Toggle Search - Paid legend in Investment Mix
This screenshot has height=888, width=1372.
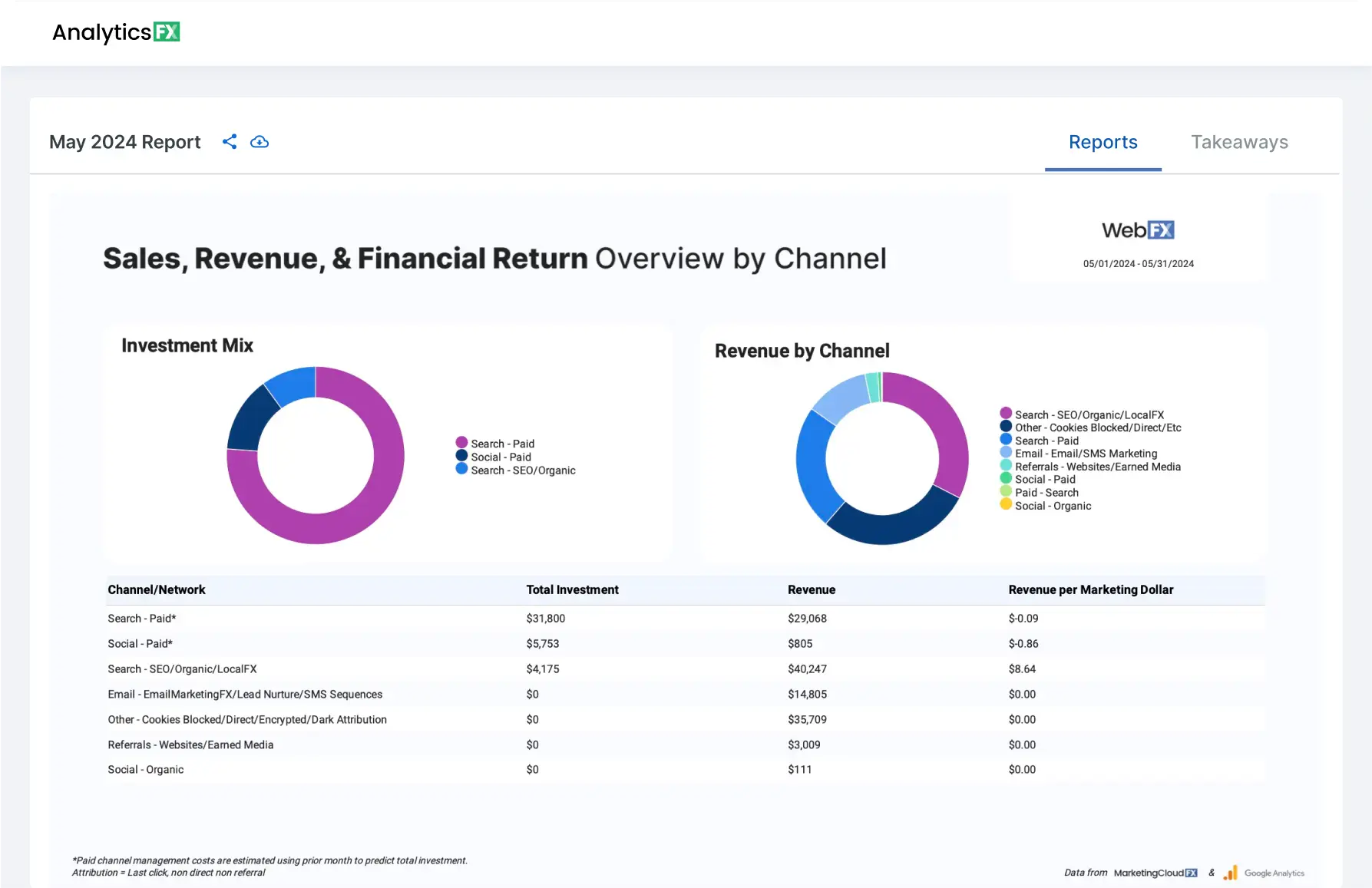click(x=502, y=444)
